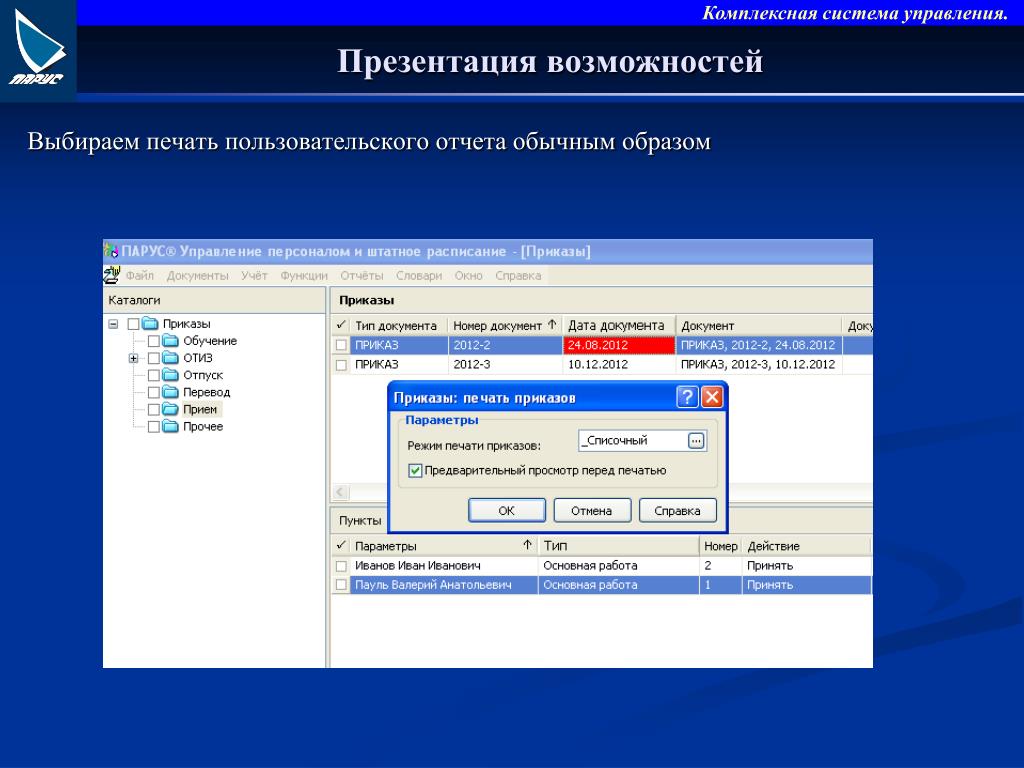The image size is (1024, 768).
Task: Open the Документы menu
Action: 197,276
